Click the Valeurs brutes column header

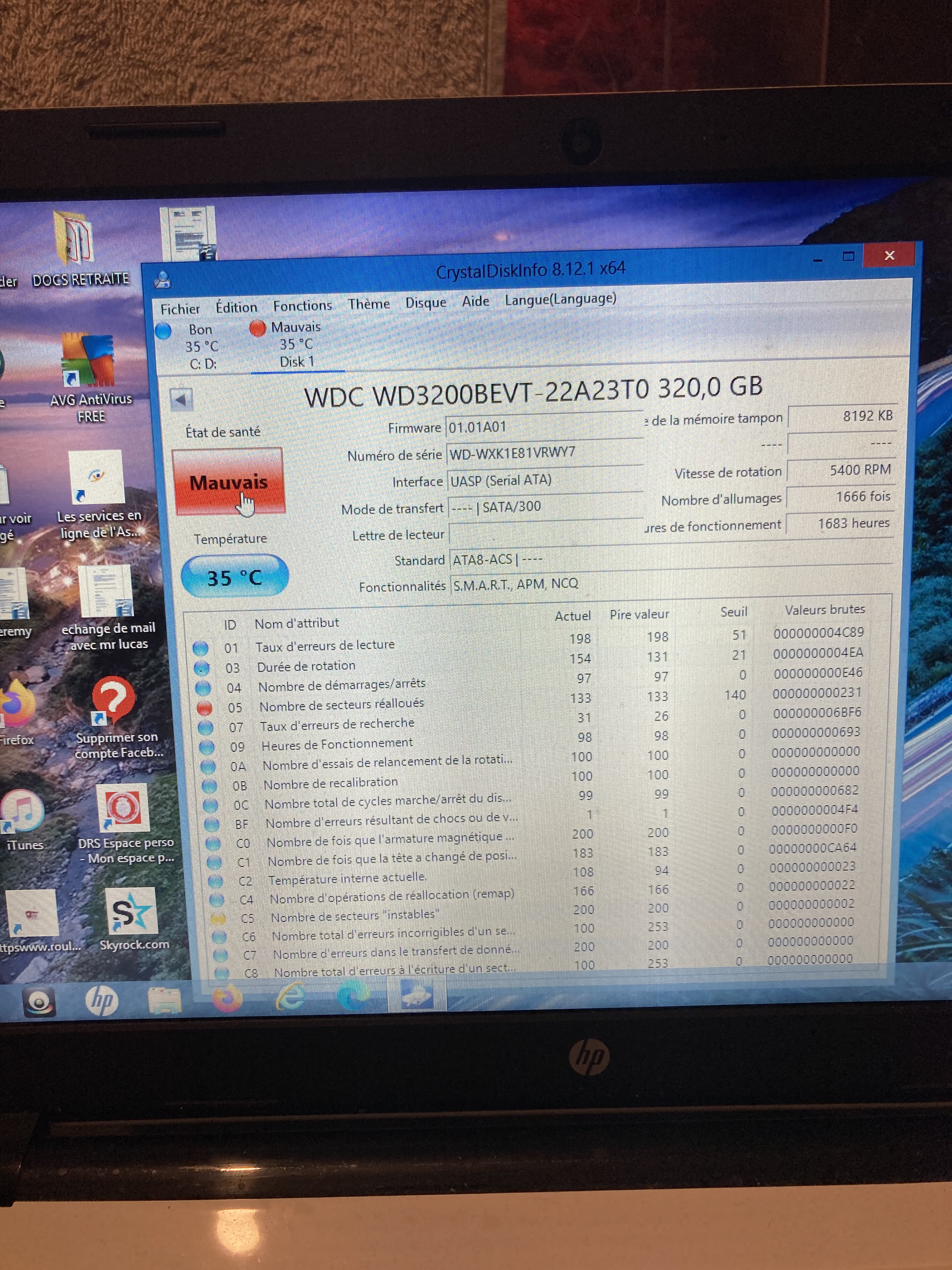click(824, 610)
